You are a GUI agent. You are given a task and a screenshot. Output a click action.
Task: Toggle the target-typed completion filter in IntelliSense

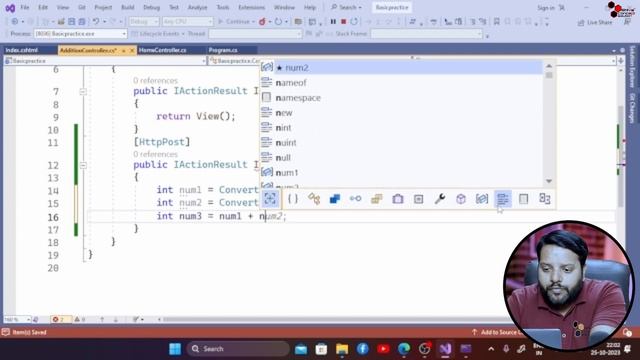270,199
